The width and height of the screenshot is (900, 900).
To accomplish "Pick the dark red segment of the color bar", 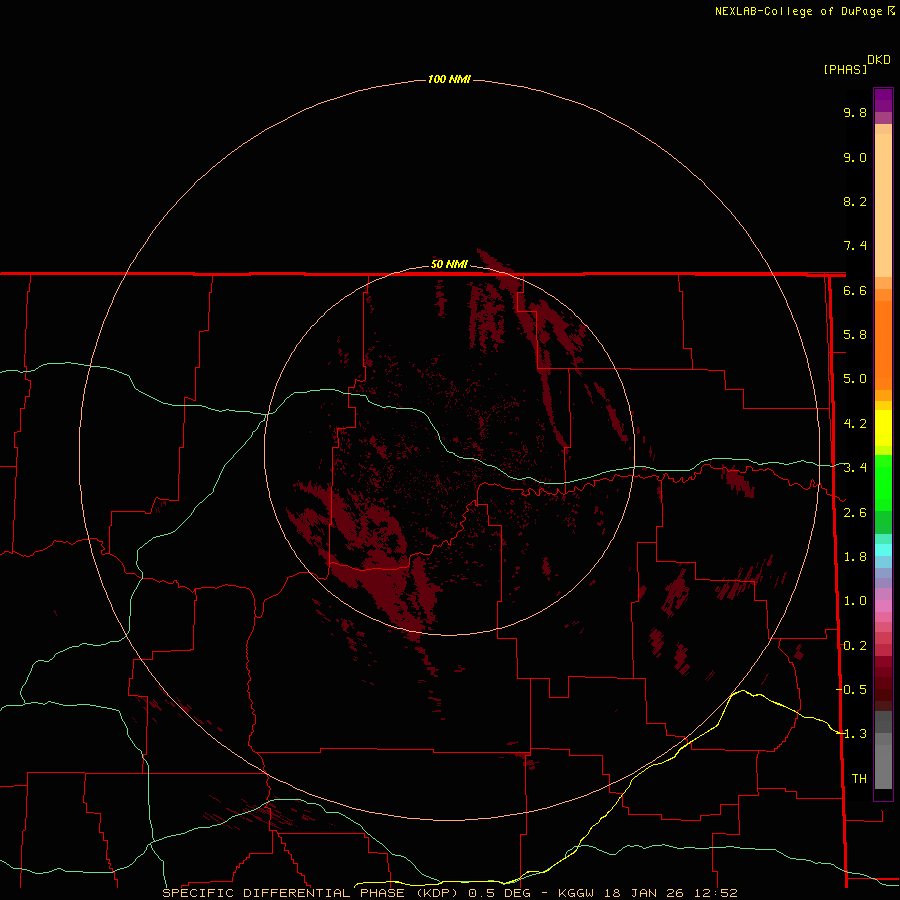I will click(x=883, y=683).
